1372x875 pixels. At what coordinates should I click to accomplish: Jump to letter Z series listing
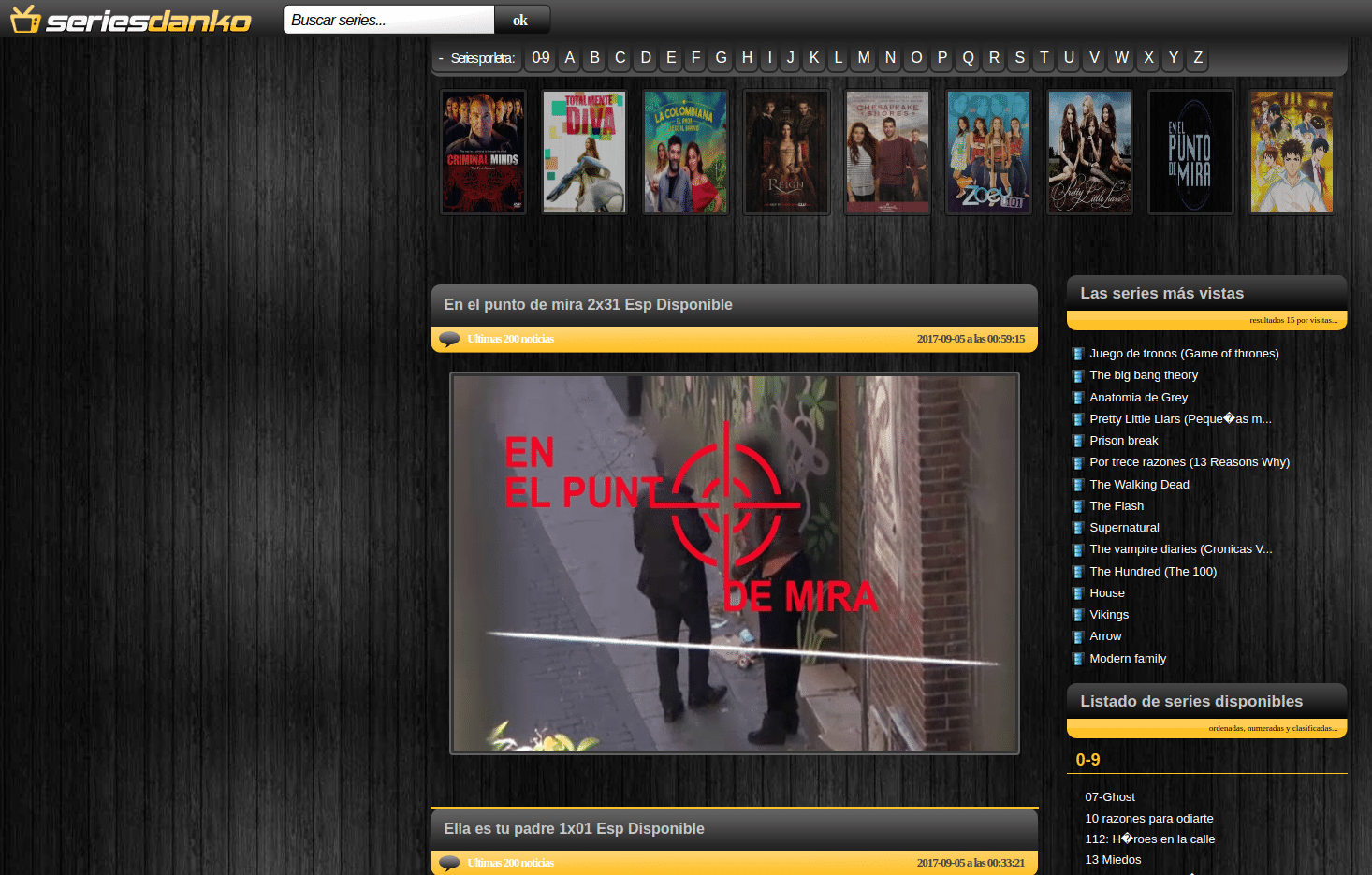(1197, 58)
